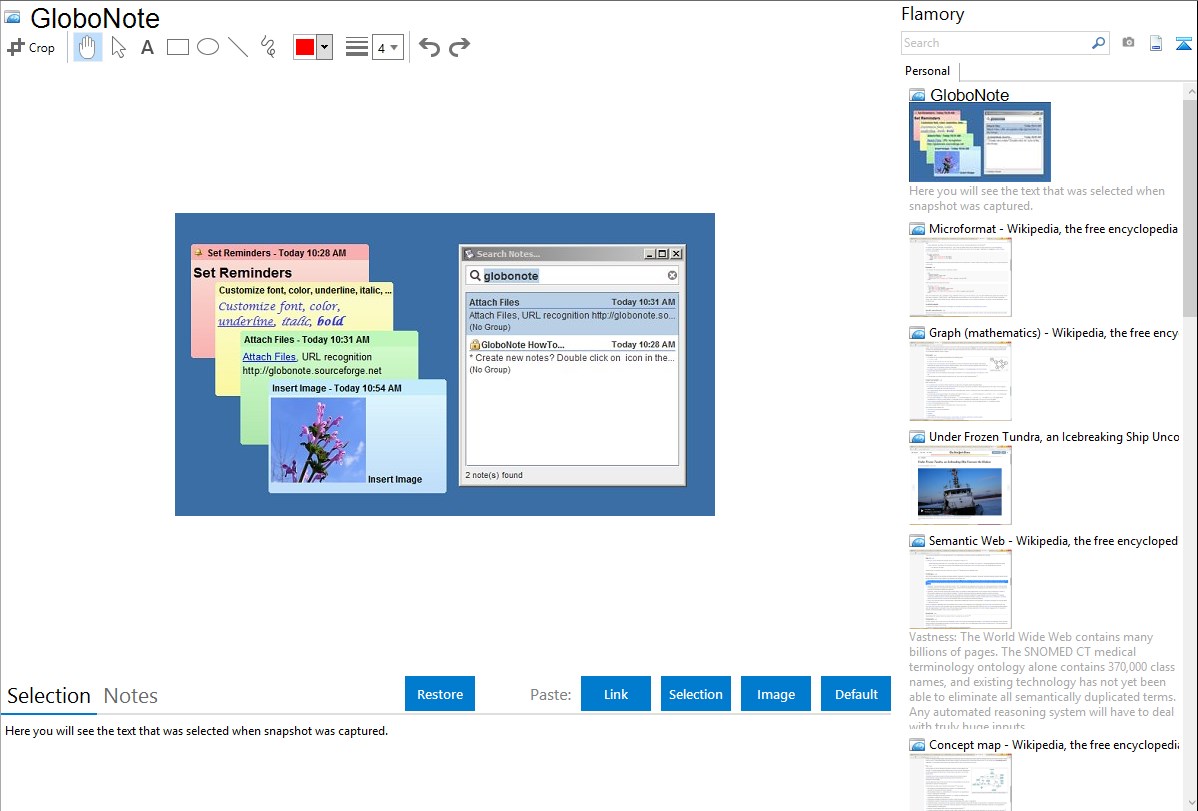Choose the straight line tool

click(238, 47)
